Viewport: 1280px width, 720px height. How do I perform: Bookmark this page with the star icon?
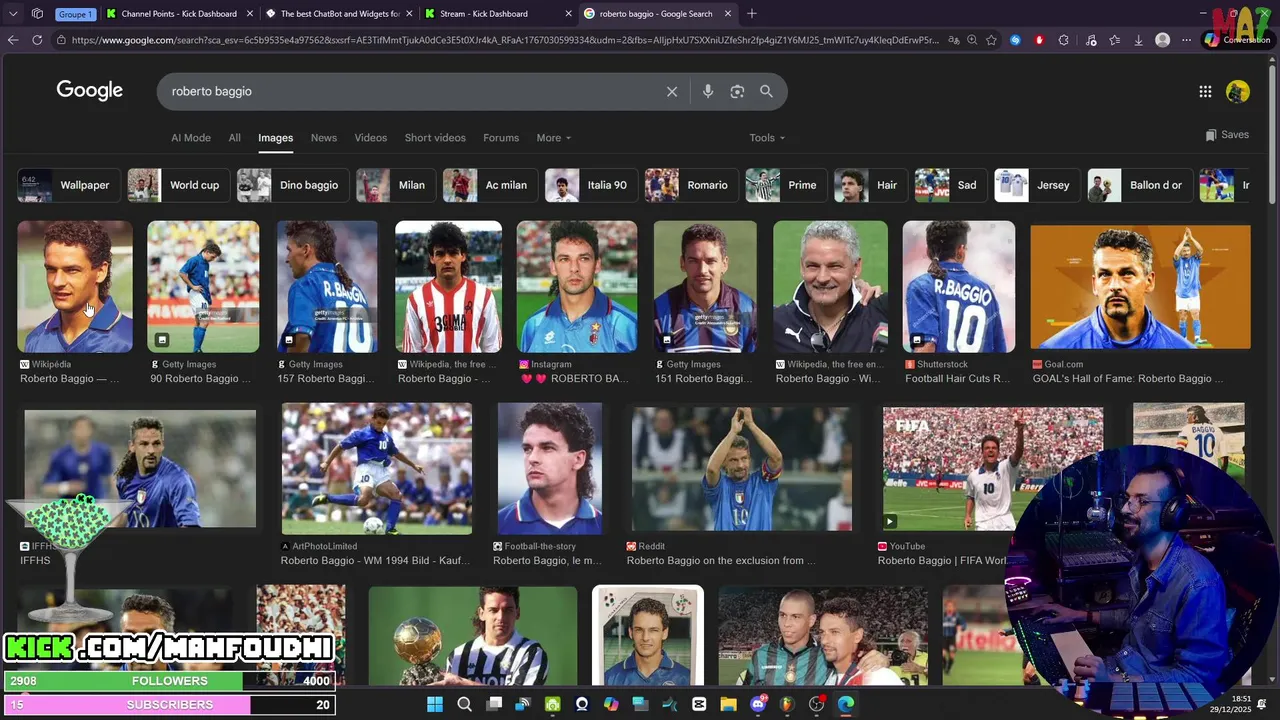pos(991,40)
